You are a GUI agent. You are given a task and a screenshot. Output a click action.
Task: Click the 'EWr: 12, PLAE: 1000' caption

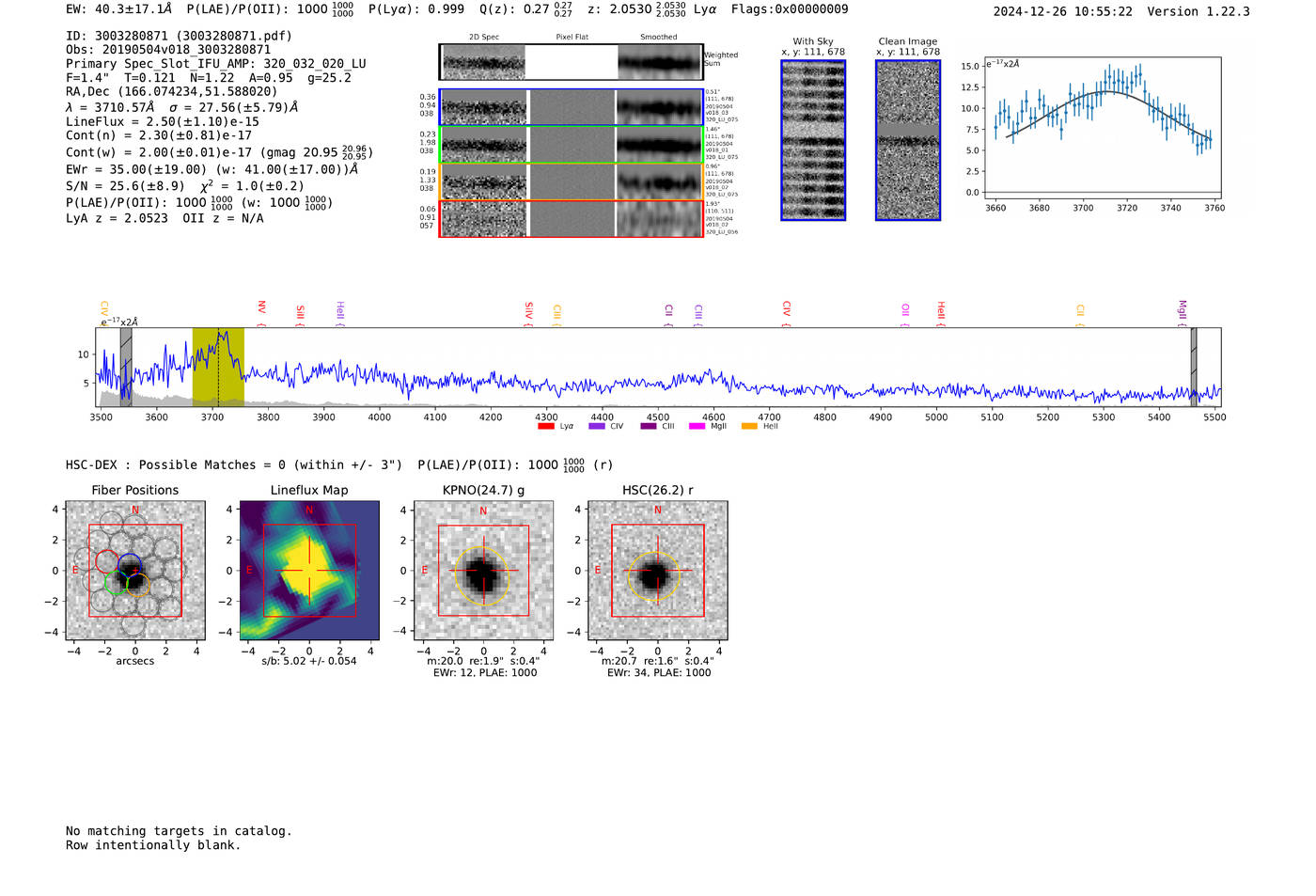[x=485, y=673]
